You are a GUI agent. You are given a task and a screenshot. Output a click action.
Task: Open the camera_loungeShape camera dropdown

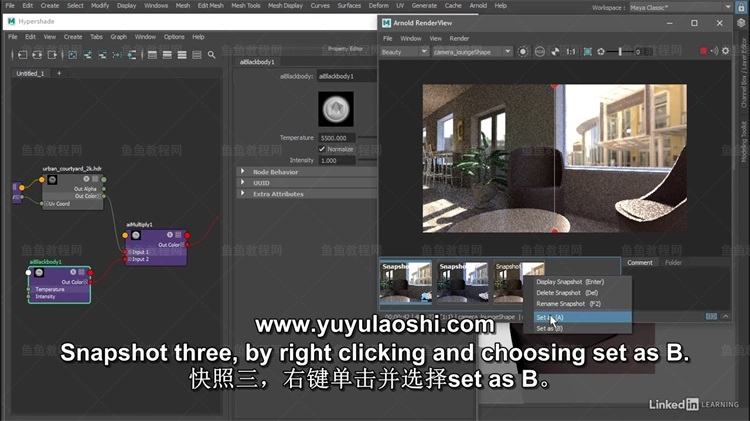coord(472,52)
